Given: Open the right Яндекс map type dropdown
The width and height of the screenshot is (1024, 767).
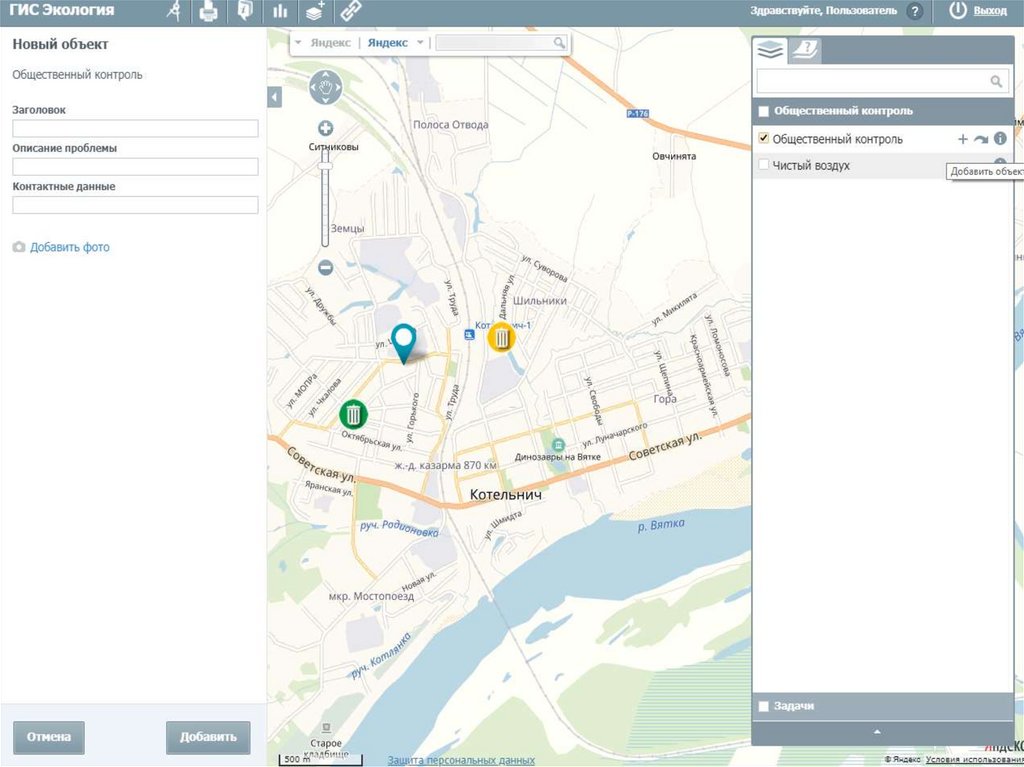Looking at the screenshot, I should click(420, 43).
